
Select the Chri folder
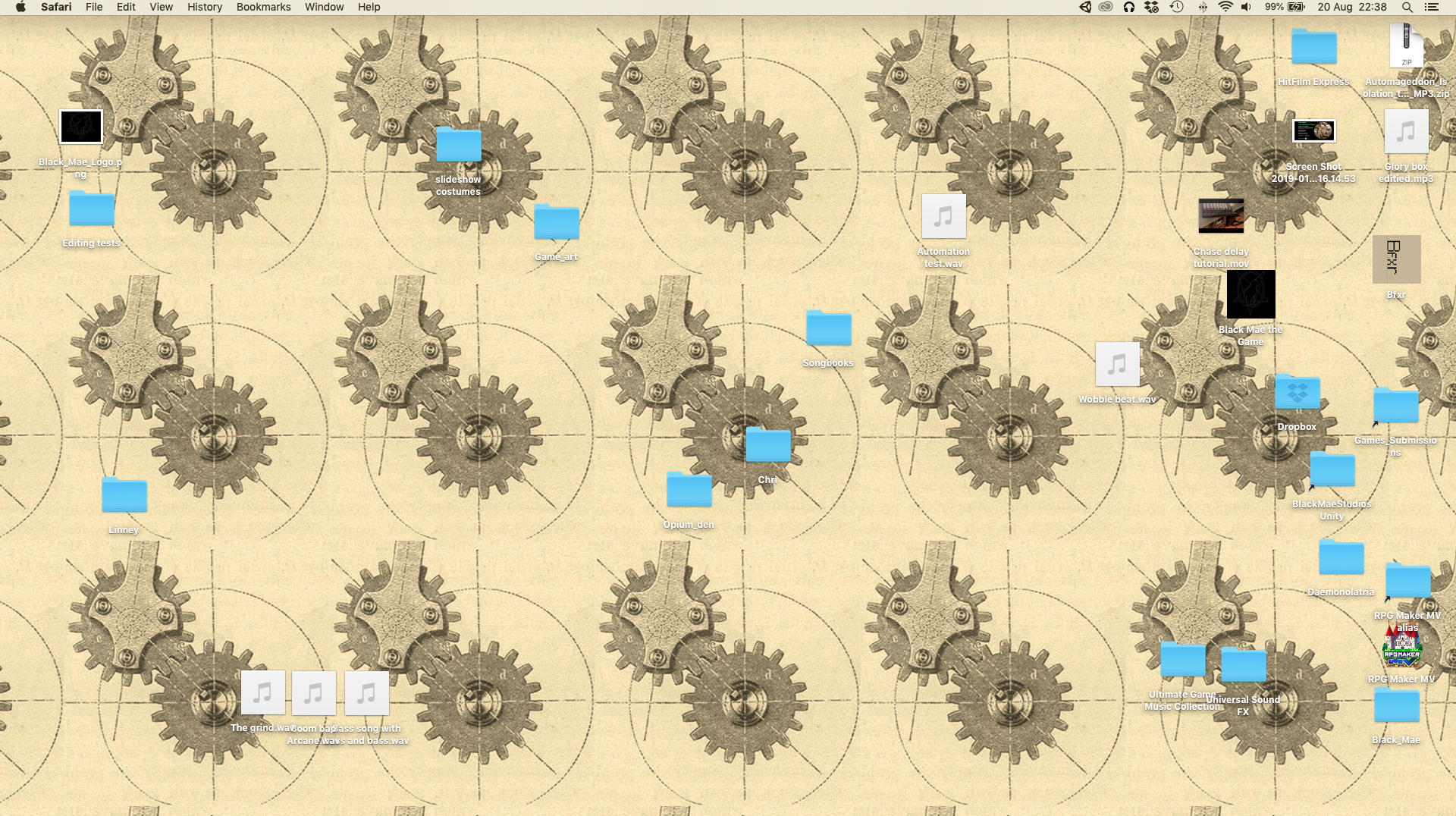point(768,445)
